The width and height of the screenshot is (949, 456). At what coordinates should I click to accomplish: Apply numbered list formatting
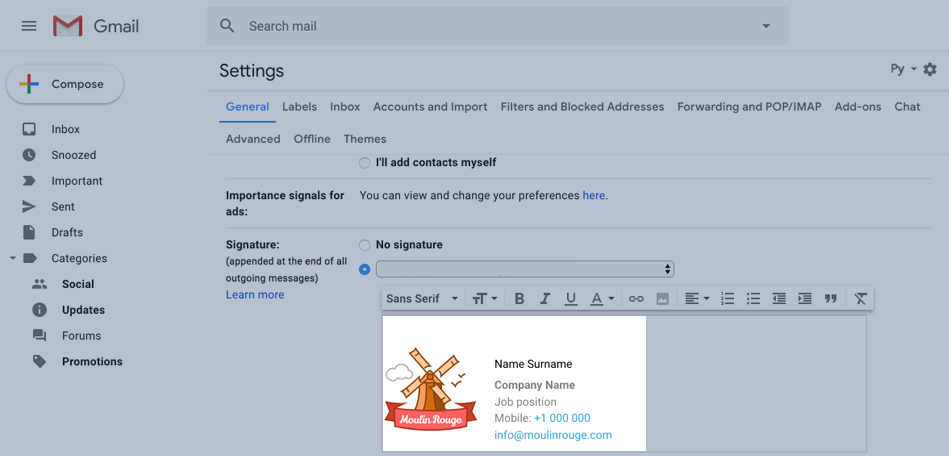pyautogui.click(x=727, y=299)
